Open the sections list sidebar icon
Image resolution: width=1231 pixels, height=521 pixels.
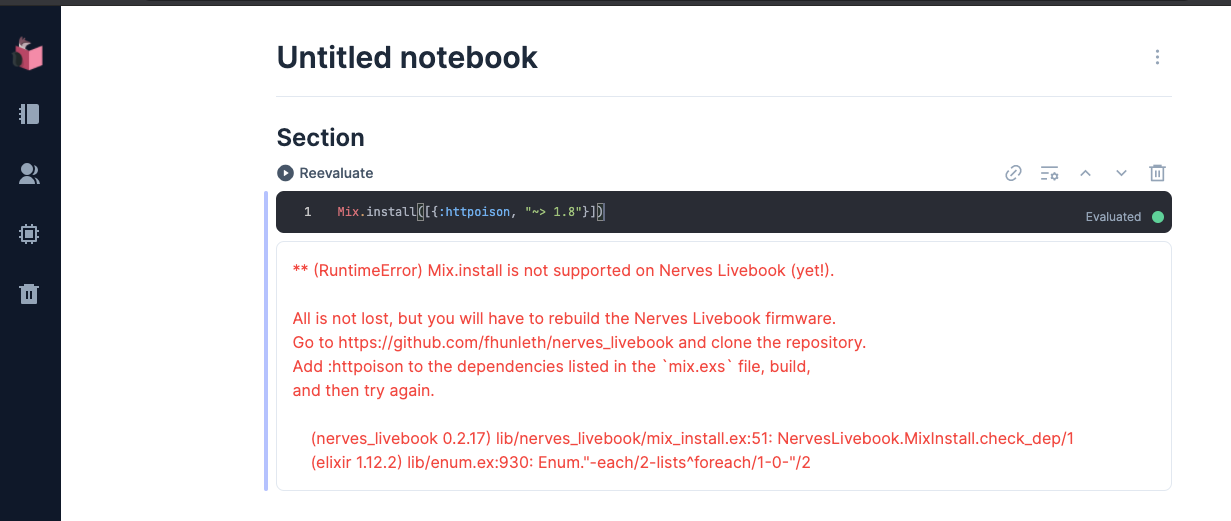[29, 114]
